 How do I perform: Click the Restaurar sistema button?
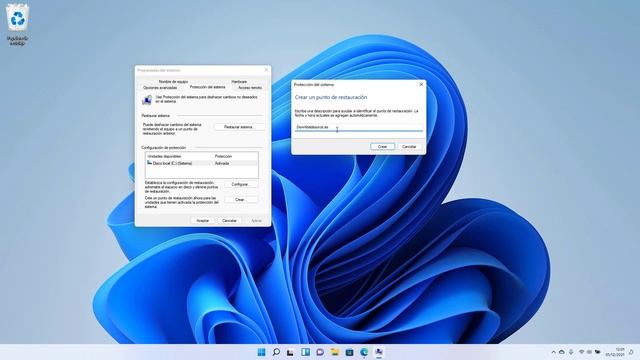point(239,127)
